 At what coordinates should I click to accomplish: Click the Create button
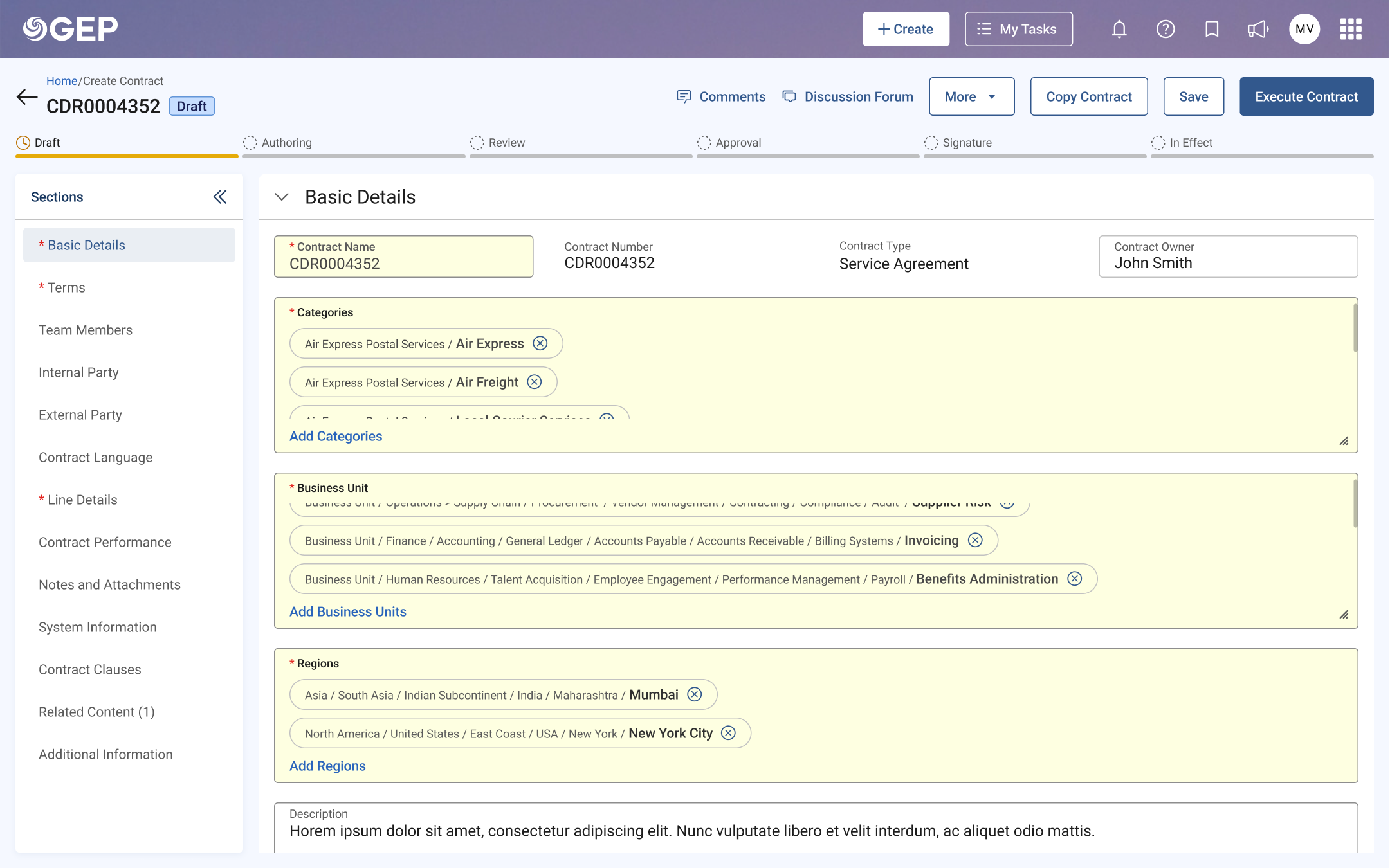[x=906, y=29]
